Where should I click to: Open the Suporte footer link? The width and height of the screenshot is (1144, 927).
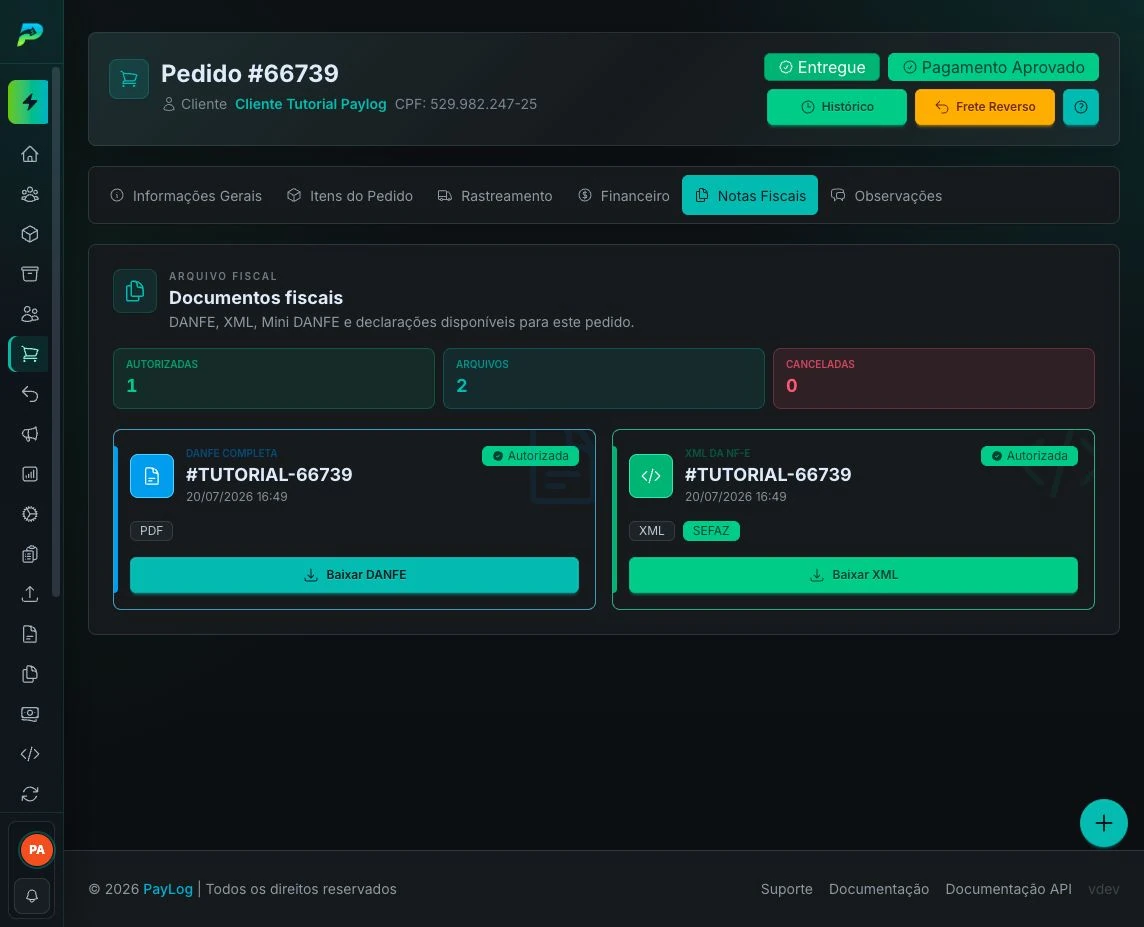tap(786, 889)
